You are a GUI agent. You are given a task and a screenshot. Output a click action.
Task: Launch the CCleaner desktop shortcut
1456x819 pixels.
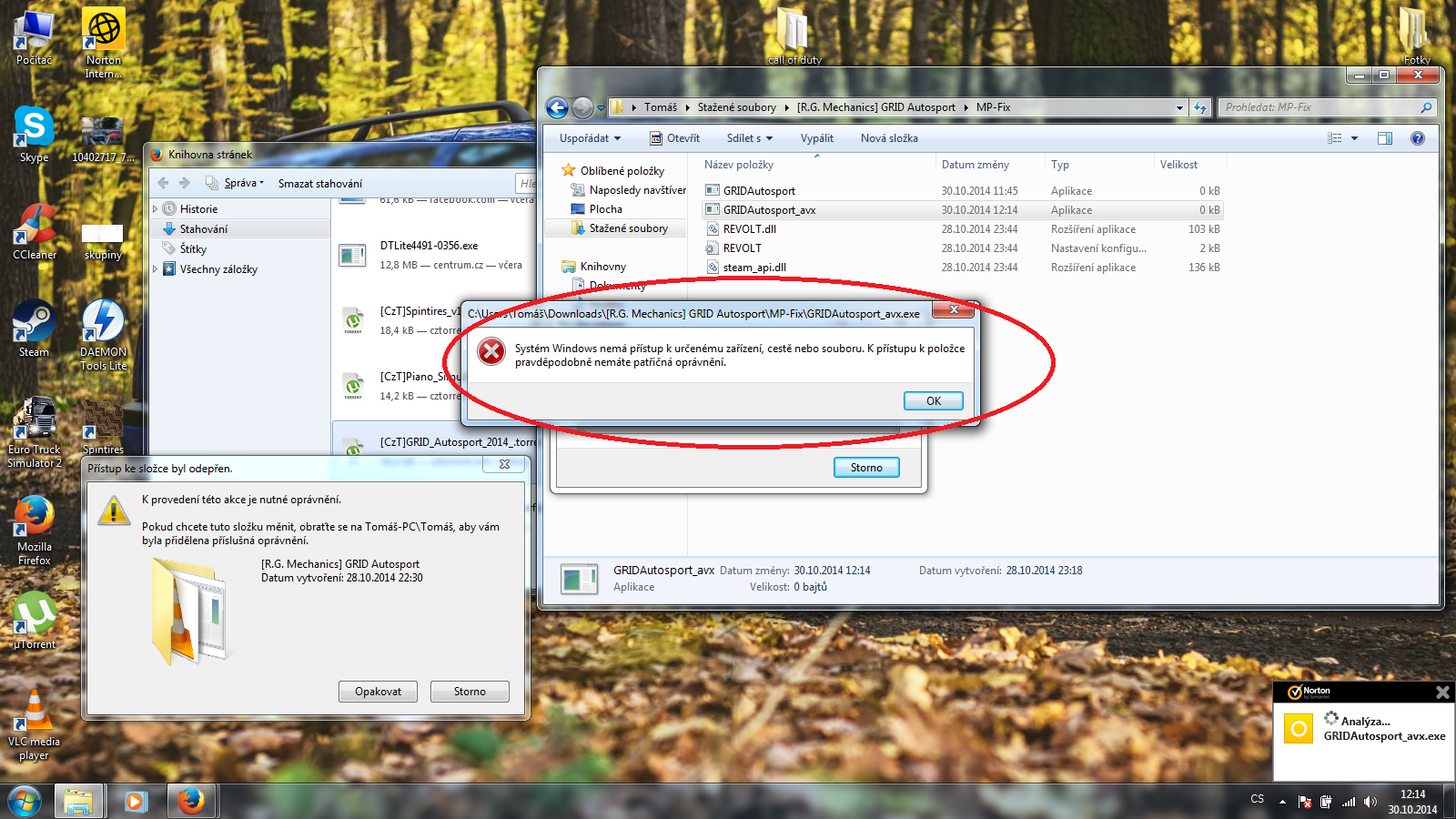point(35,231)
